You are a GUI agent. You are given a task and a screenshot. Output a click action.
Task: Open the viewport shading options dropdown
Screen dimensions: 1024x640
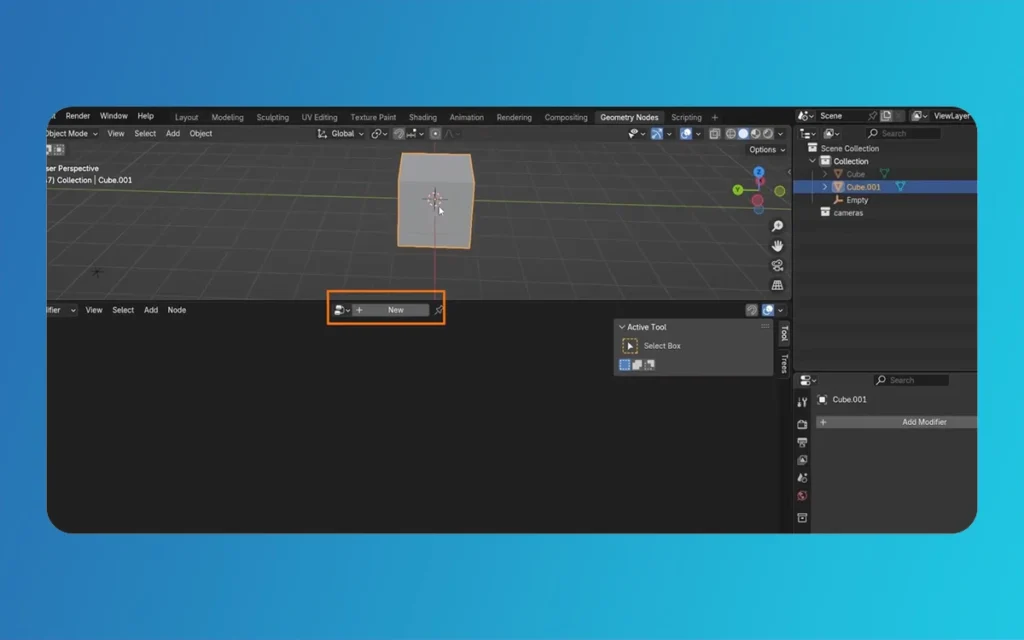[780, 134]
